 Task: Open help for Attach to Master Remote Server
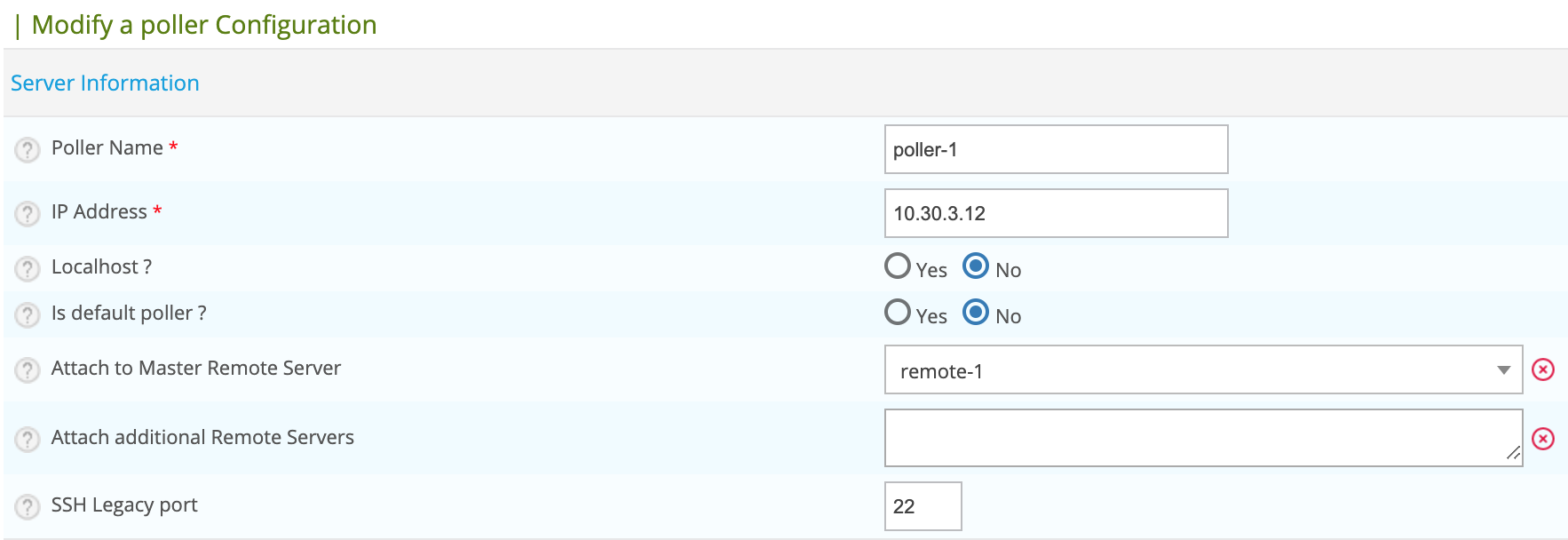(28, 369)
